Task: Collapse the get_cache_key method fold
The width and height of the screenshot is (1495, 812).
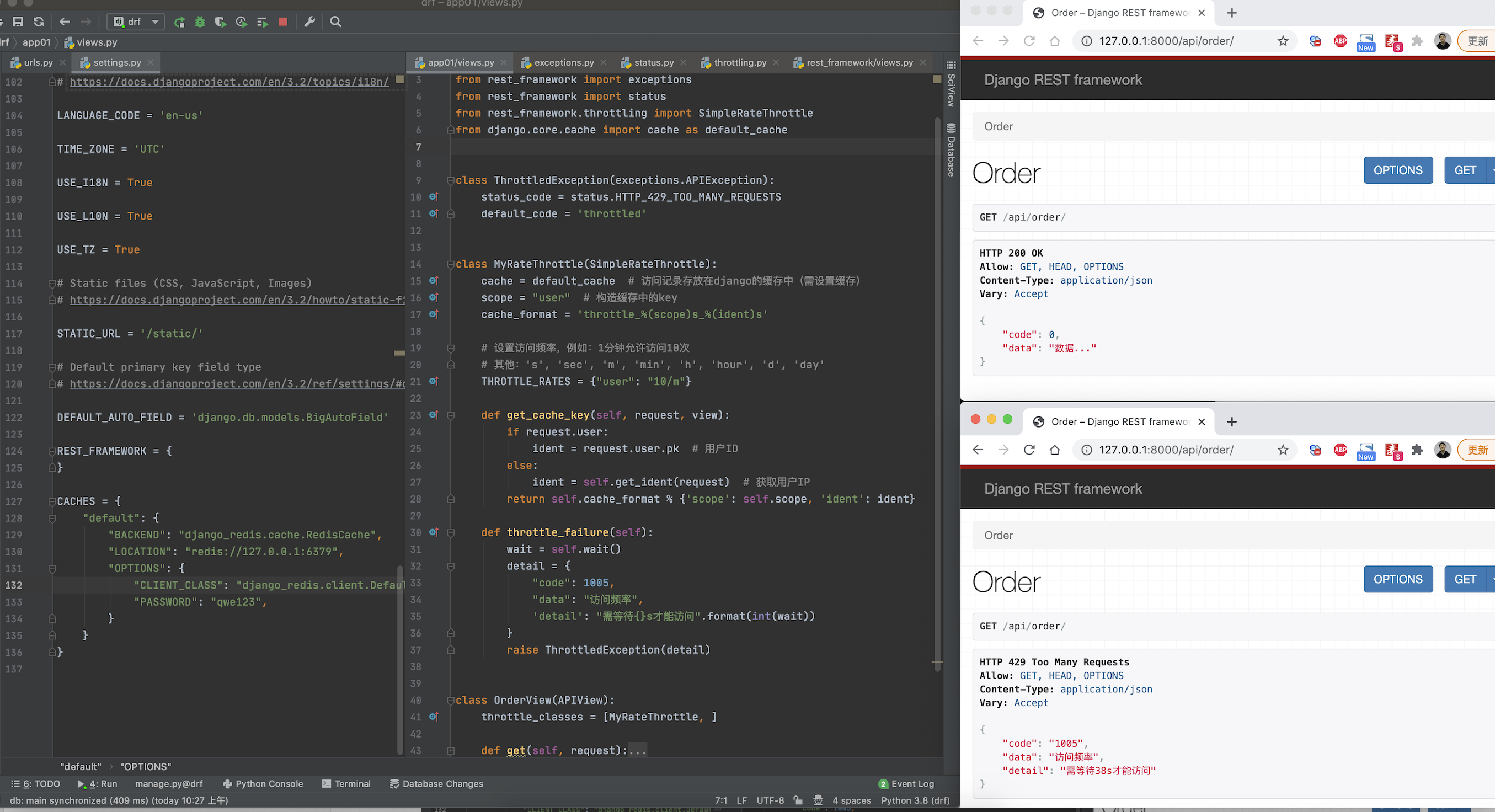Action: [450, 415]
